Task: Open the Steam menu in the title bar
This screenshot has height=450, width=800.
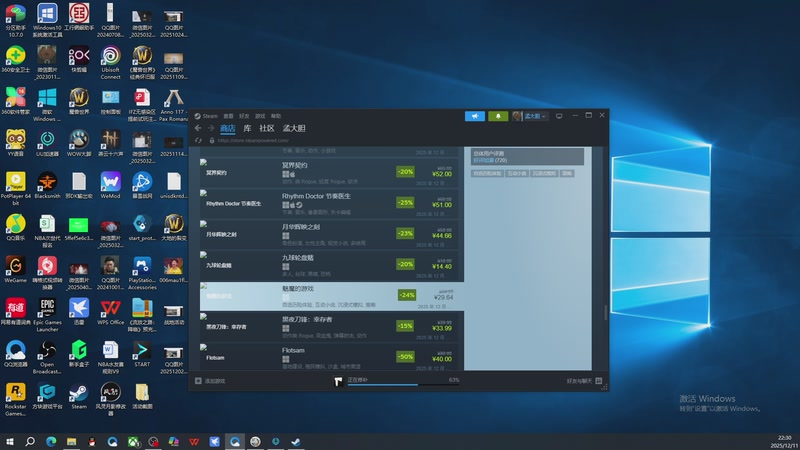Action: (210, 116)
